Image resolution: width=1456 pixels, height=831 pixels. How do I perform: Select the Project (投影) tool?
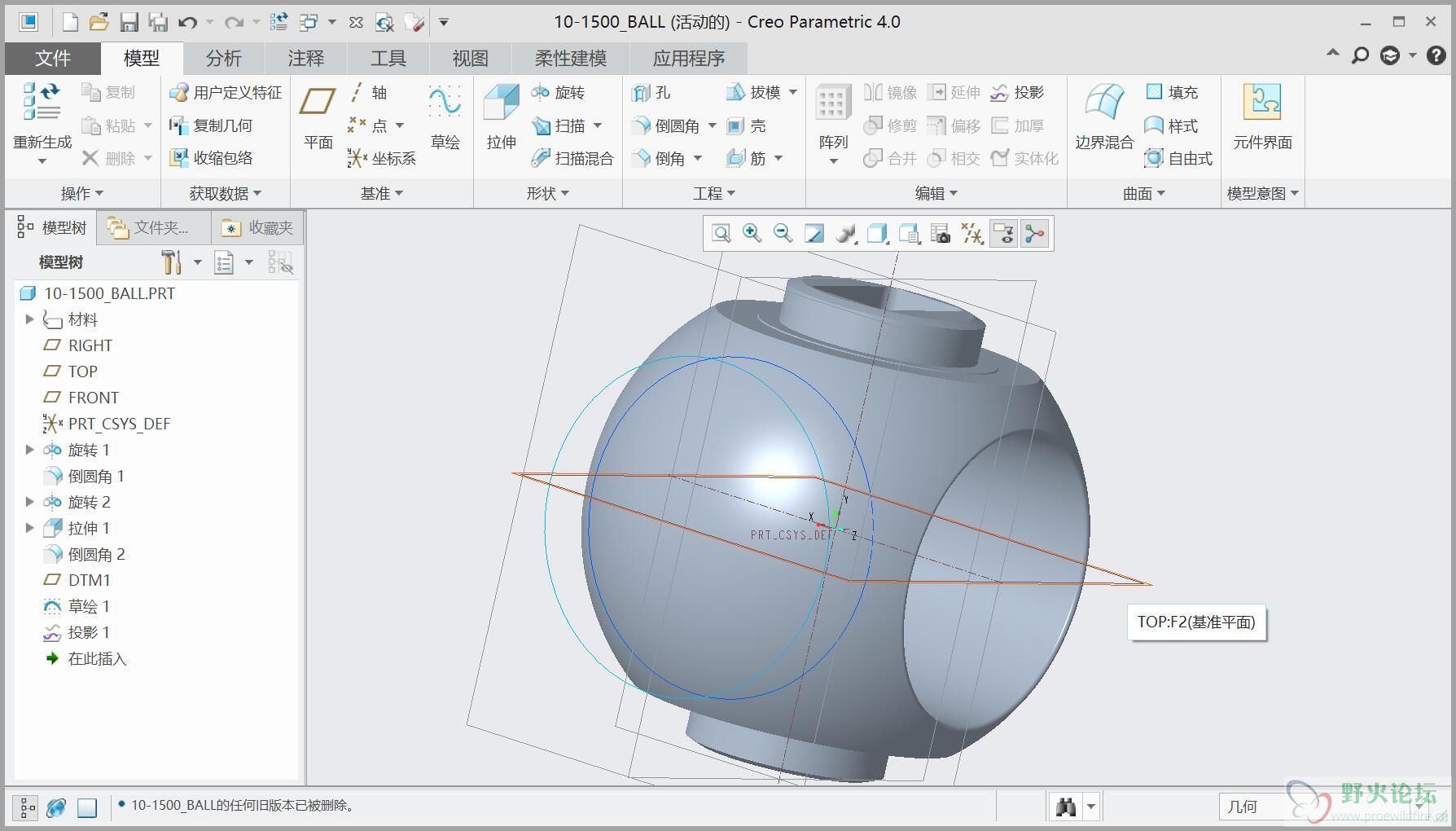[1017, 92]
